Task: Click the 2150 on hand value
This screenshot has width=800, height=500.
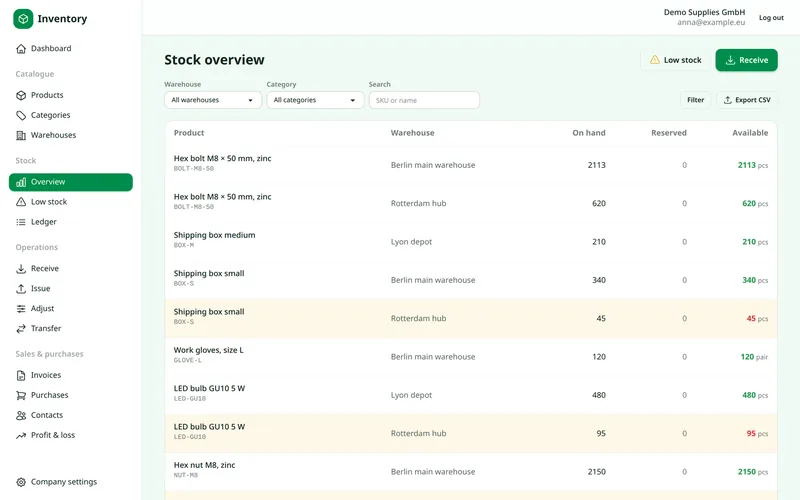Action: (x=596, y=472)
